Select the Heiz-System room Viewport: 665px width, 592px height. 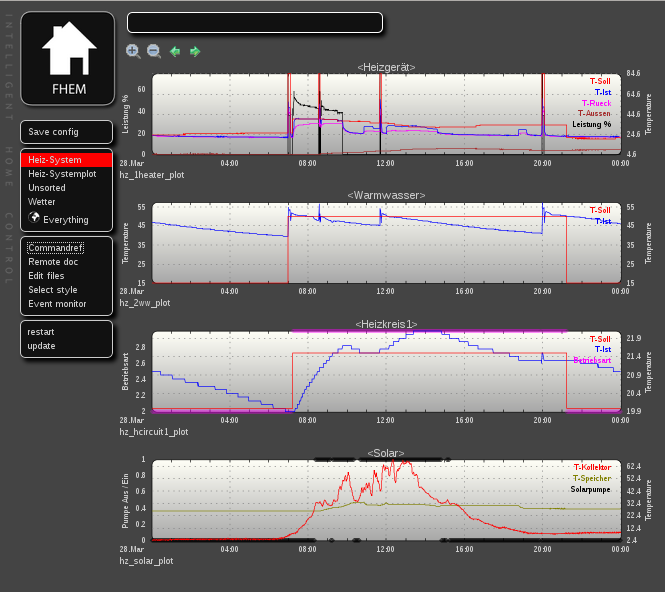coord(55,160)
